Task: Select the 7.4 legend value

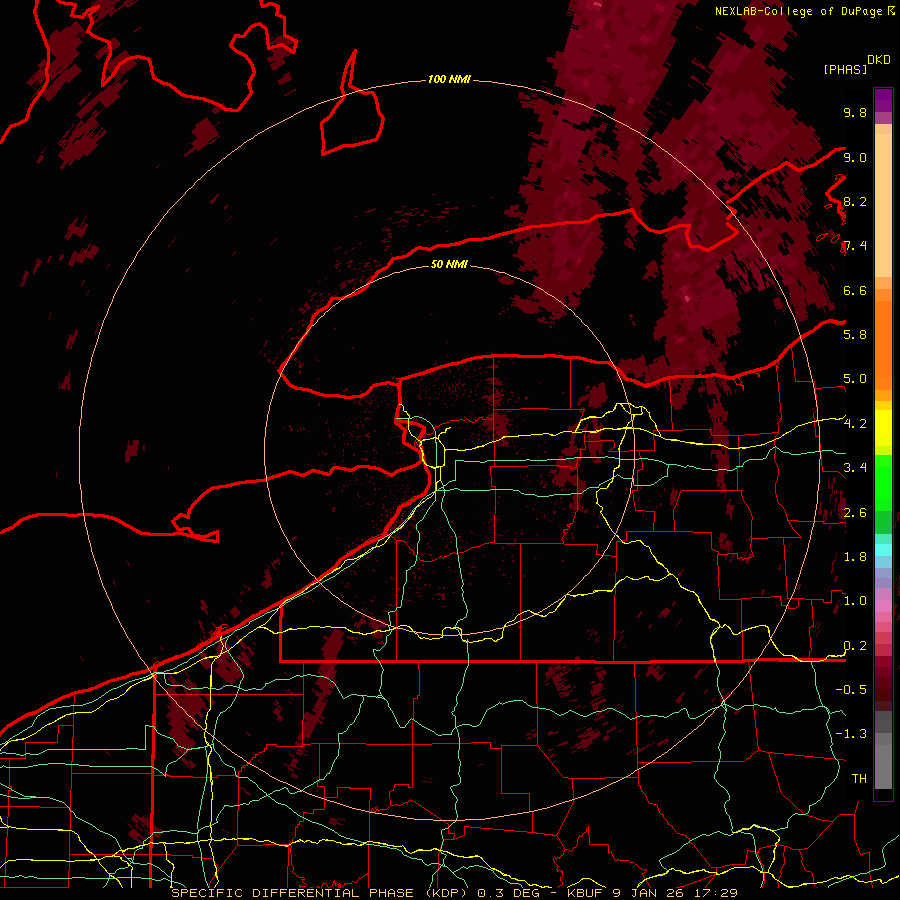Action: (855, 246)
